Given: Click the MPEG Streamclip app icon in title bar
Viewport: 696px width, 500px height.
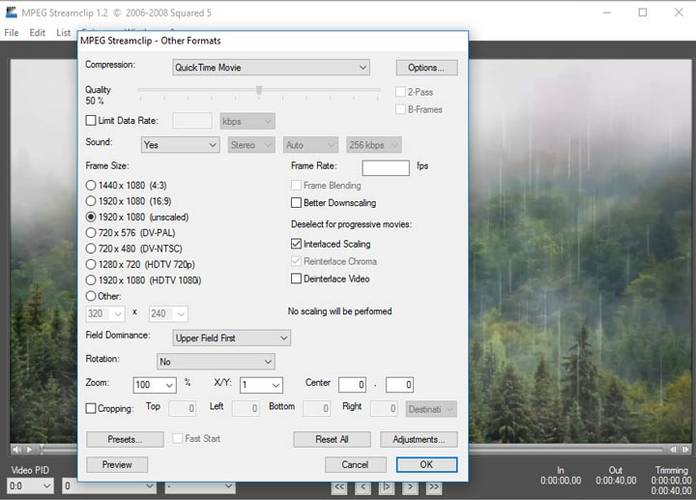Looking at the screenshot, I should (x=11, y=12).
